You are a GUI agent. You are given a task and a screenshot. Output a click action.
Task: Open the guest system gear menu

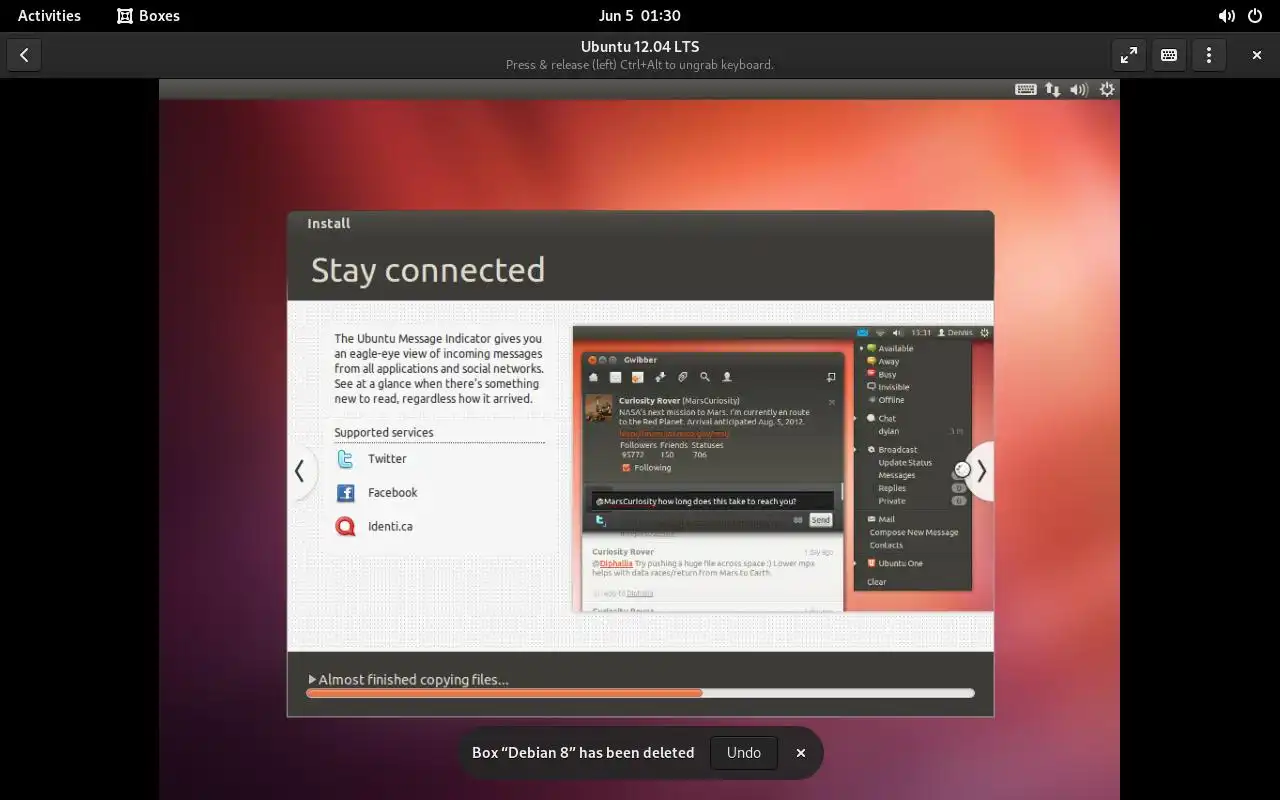click(x=1107, y=89)
